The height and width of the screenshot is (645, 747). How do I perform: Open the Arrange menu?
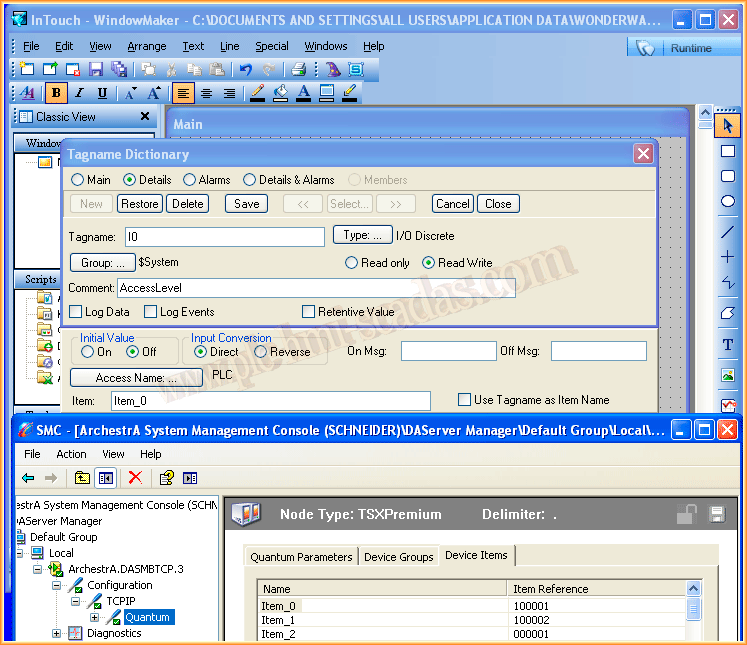(x=147, y=46)
